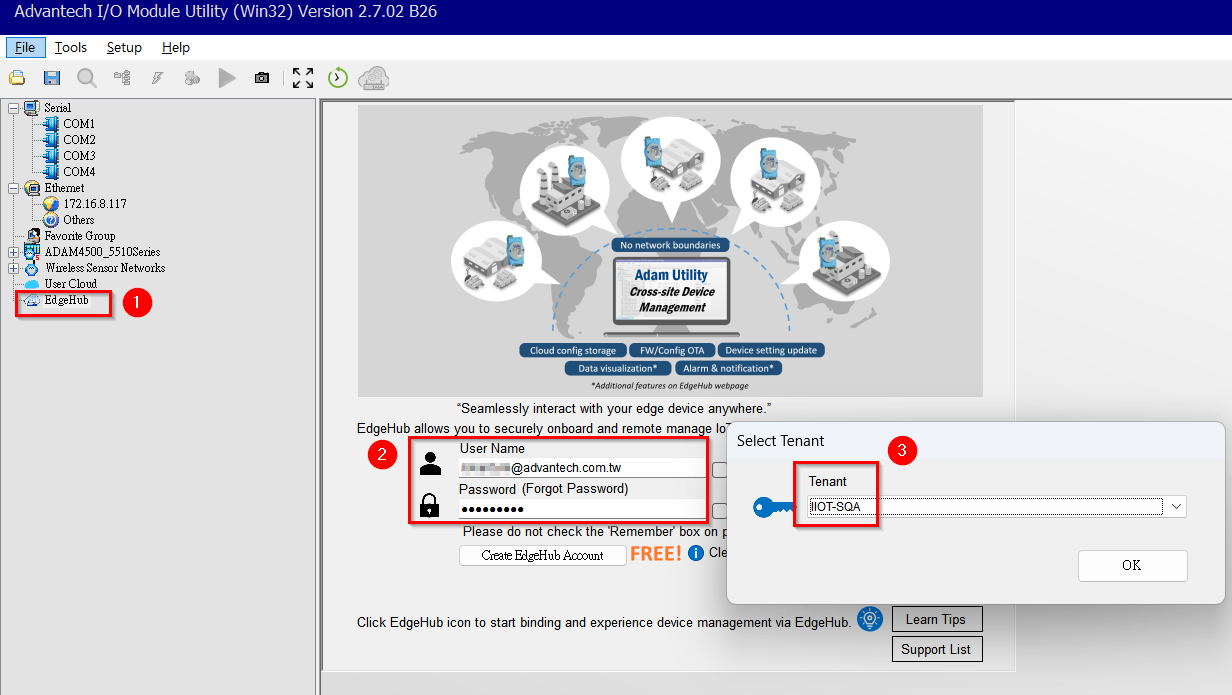Click the save floppy disk icon
Screen dimensions: 1232x695
(x=52, y=78)
